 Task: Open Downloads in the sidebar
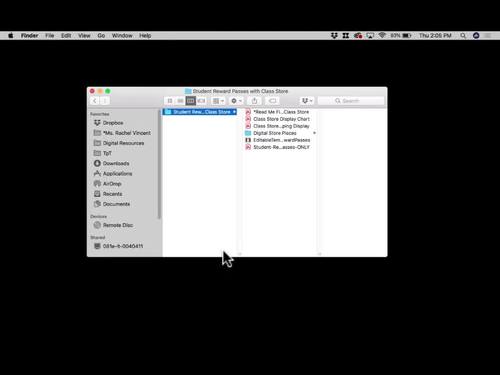pyautogui.click(x=116, y=163)
